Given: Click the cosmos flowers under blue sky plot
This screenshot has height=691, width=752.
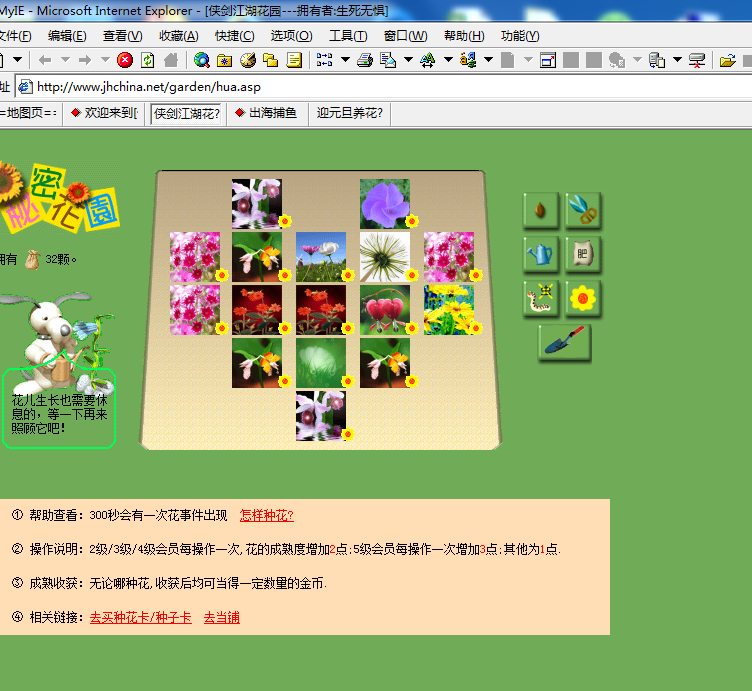Looking at the screenshot, I should click(x=321, y=257).
